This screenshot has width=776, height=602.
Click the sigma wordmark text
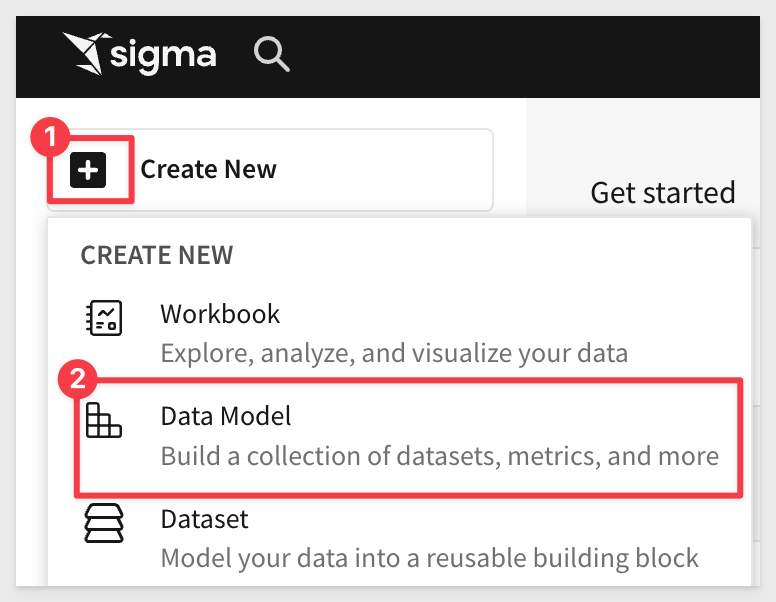(x=163, y=56)
